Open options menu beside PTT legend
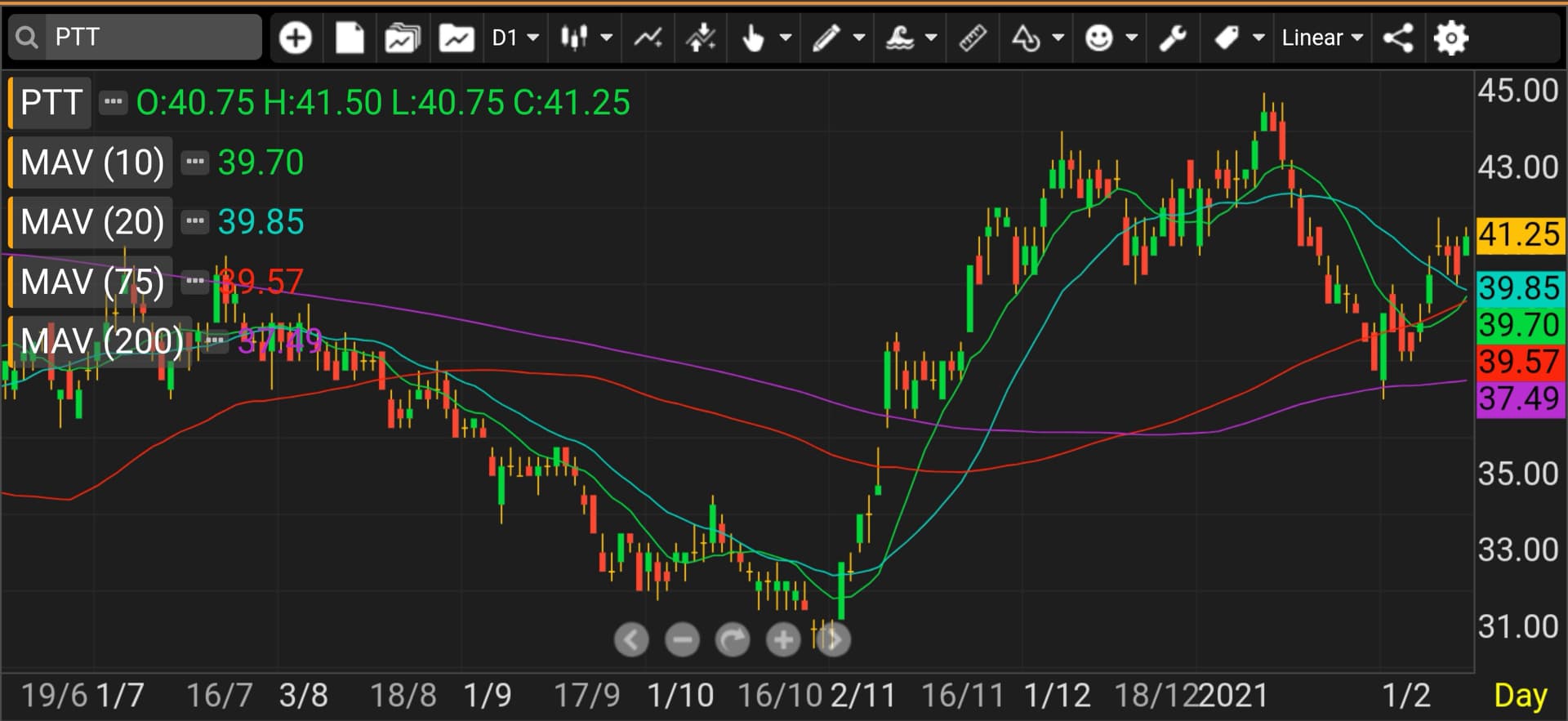Viewport: 1568px width, 721px height. click(114, 103)
